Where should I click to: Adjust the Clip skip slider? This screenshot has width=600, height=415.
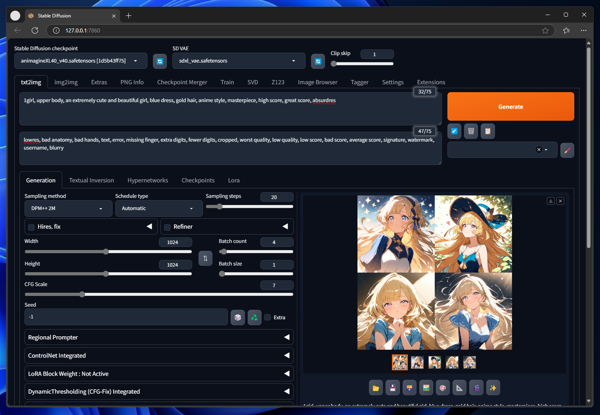pos(363,64)
